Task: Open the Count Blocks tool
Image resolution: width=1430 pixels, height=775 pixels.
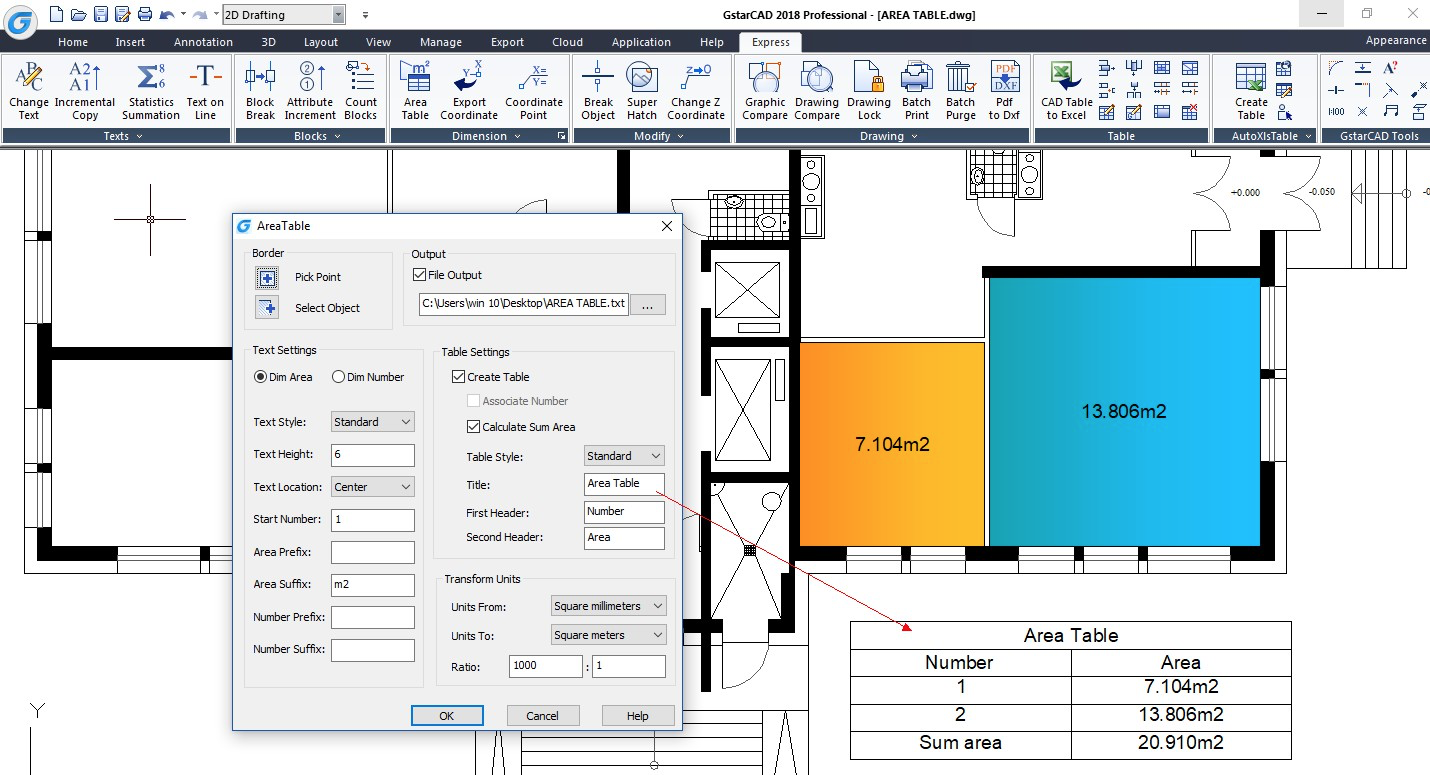Action: (x=361, y=91)
